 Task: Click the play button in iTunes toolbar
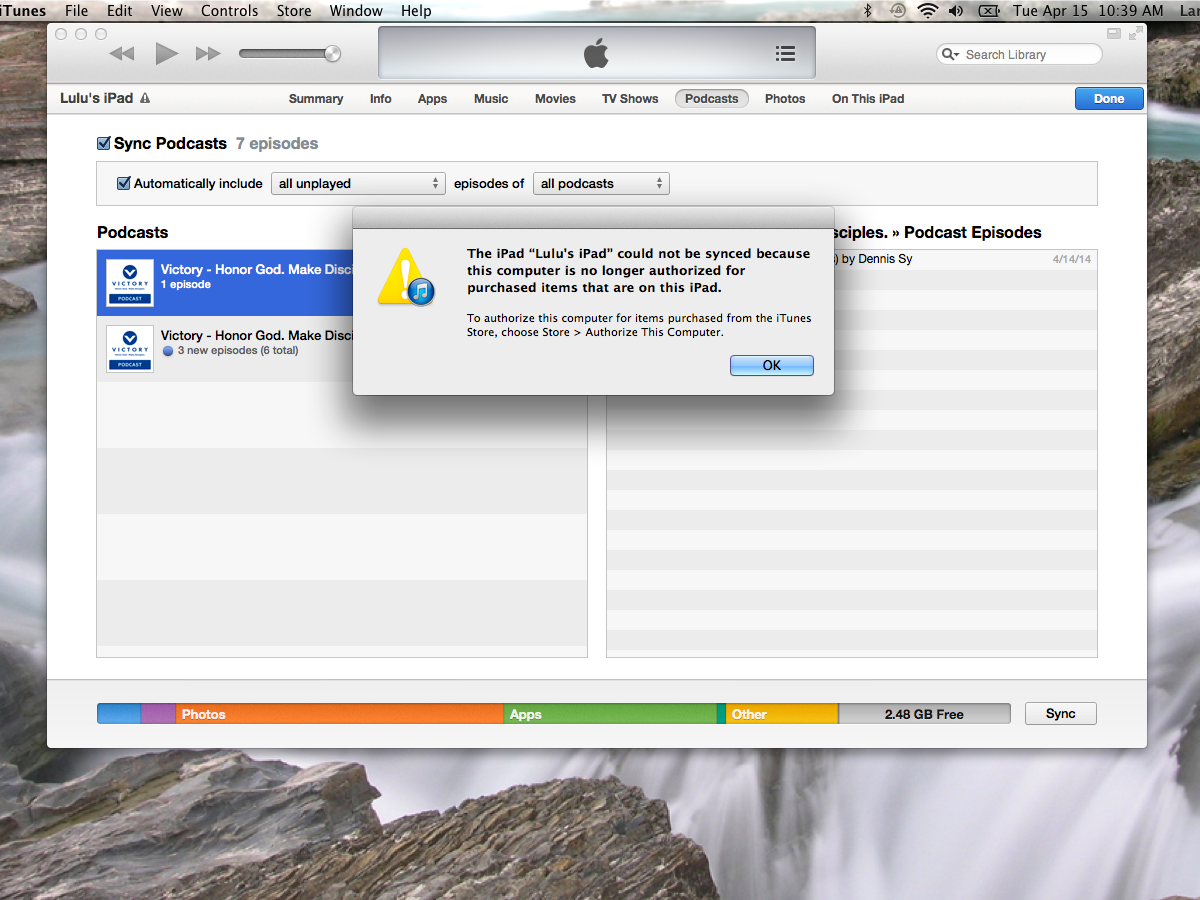click(166, 54)
